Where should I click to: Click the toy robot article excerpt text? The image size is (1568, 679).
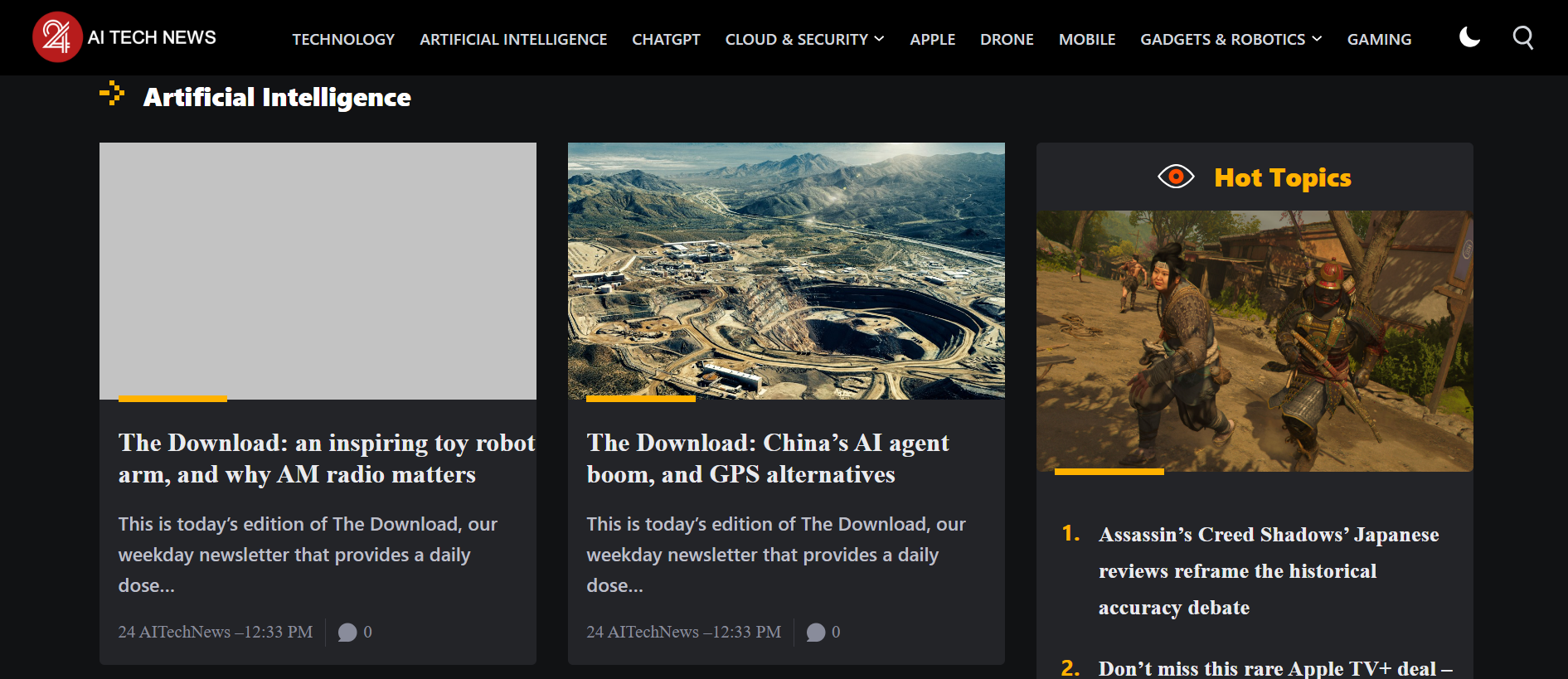[x=308, y=555]
